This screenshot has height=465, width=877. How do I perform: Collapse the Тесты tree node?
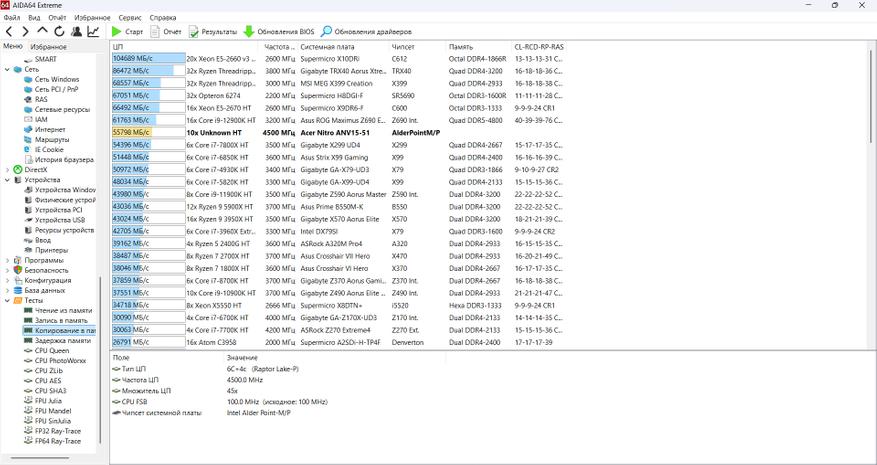click(x=7, y=300)
